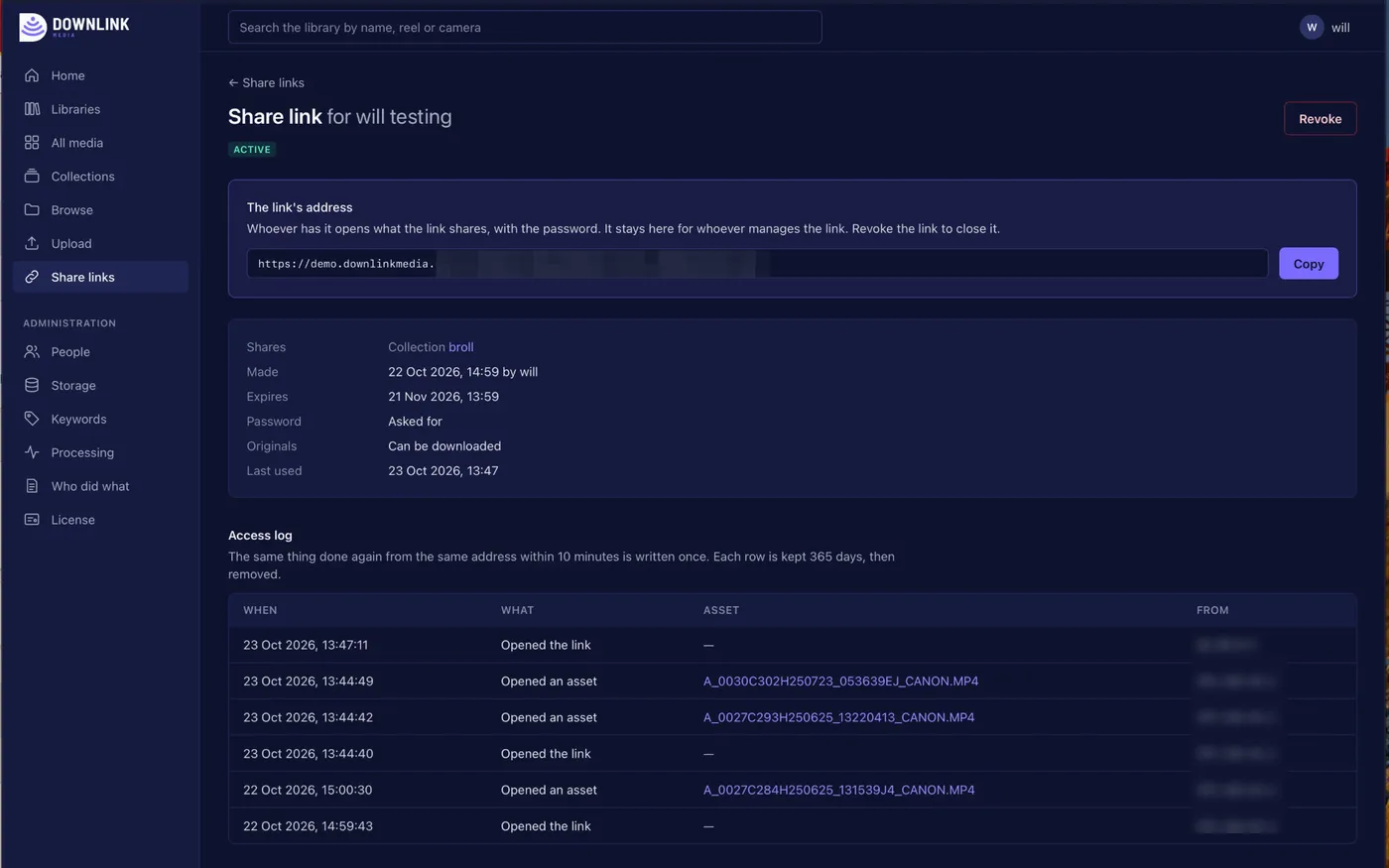Open Who did what audit page
This screenshot has height=868, width=1389.
100,487
